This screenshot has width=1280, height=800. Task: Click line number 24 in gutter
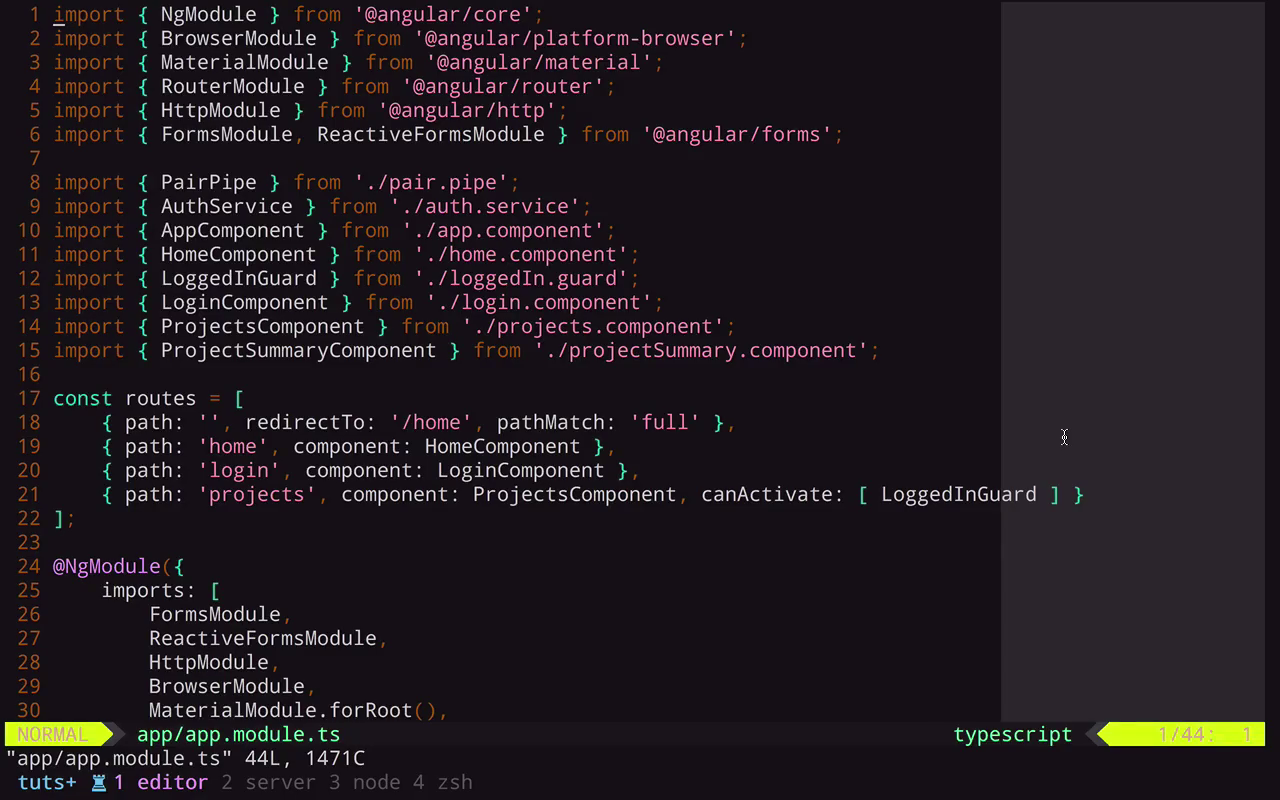coord(29,566)
